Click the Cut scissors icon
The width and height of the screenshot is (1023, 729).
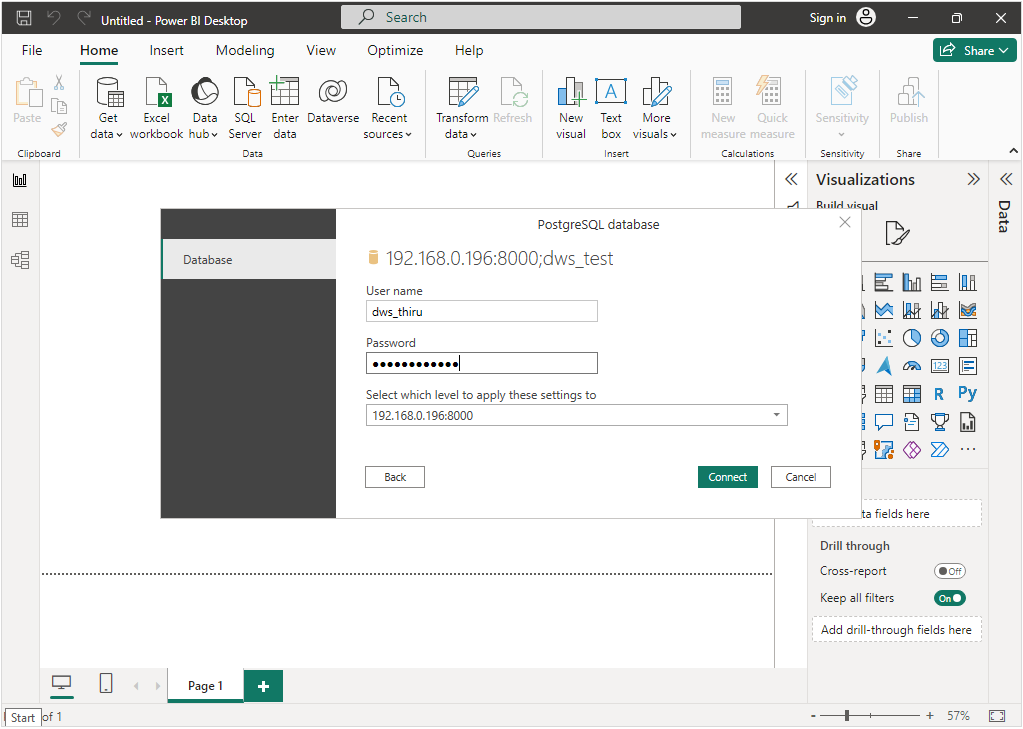[59, 82]
